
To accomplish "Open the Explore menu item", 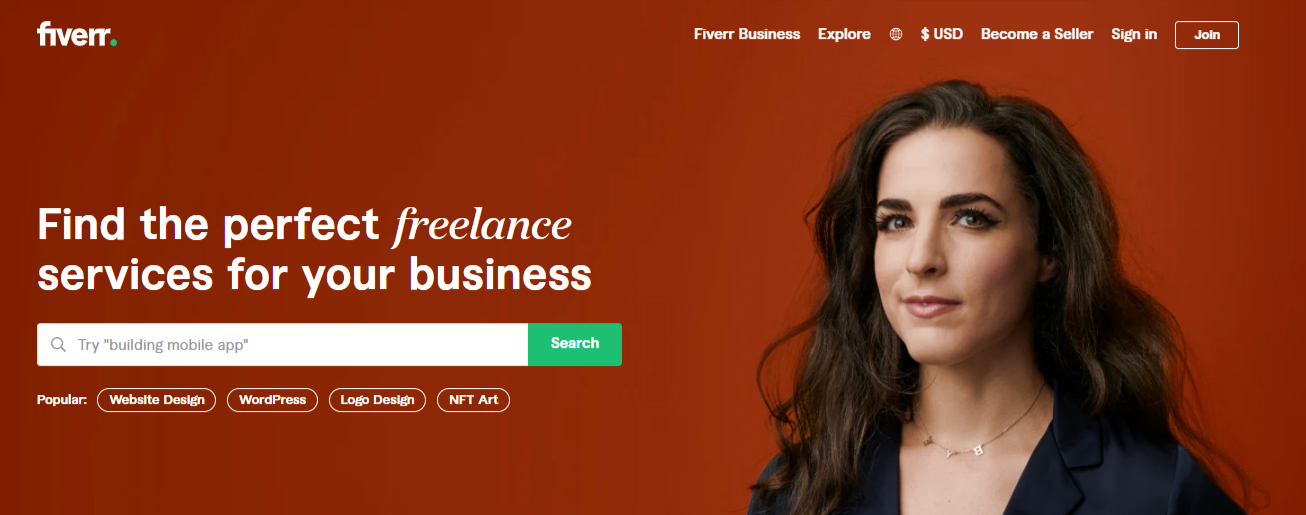I will 844,34.
